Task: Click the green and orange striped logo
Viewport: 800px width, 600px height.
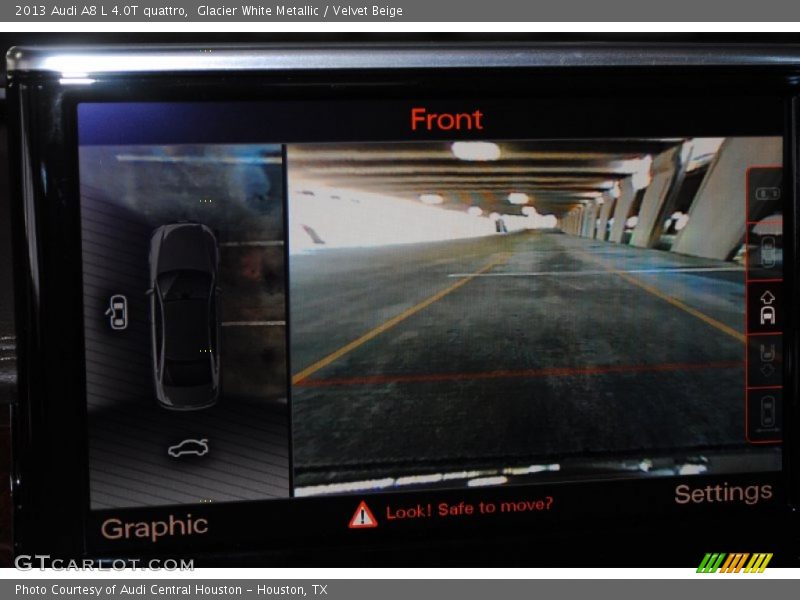Action: pos(734,562)
